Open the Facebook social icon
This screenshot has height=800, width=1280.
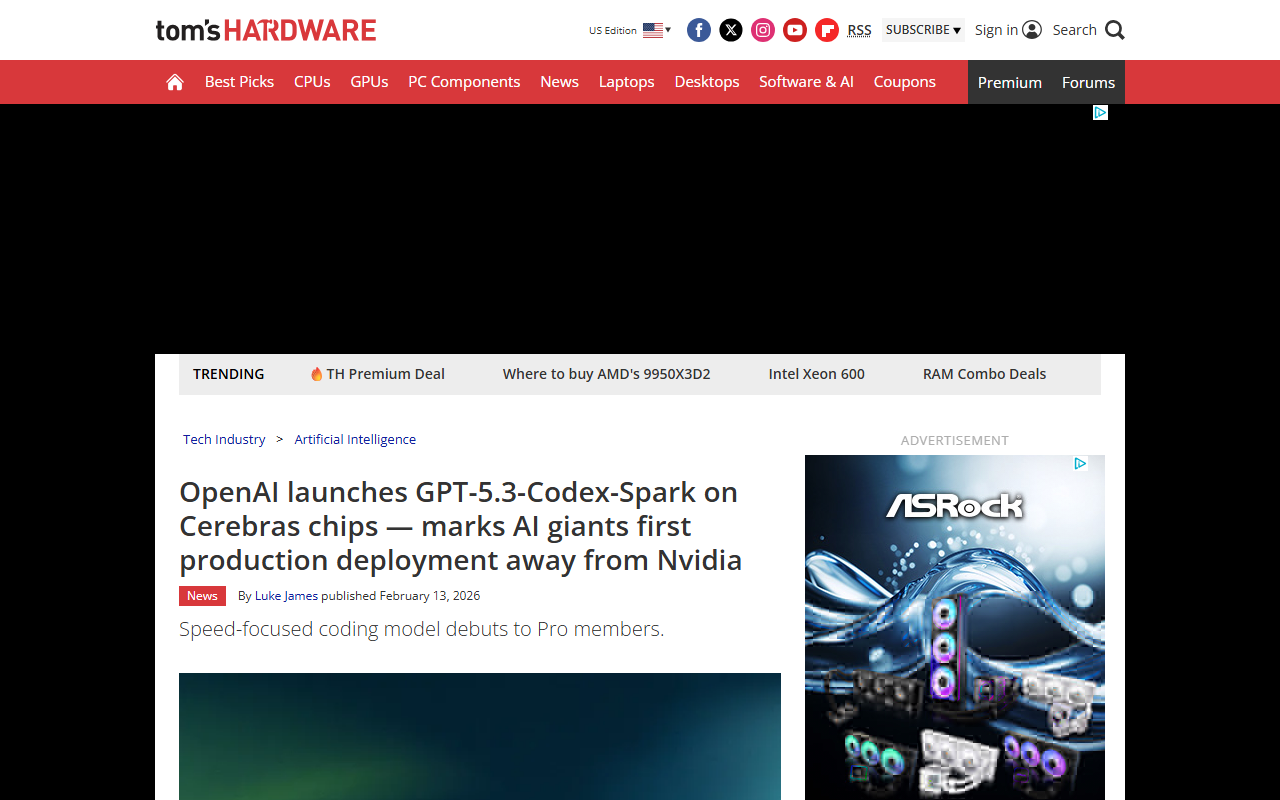pos(699,30)
